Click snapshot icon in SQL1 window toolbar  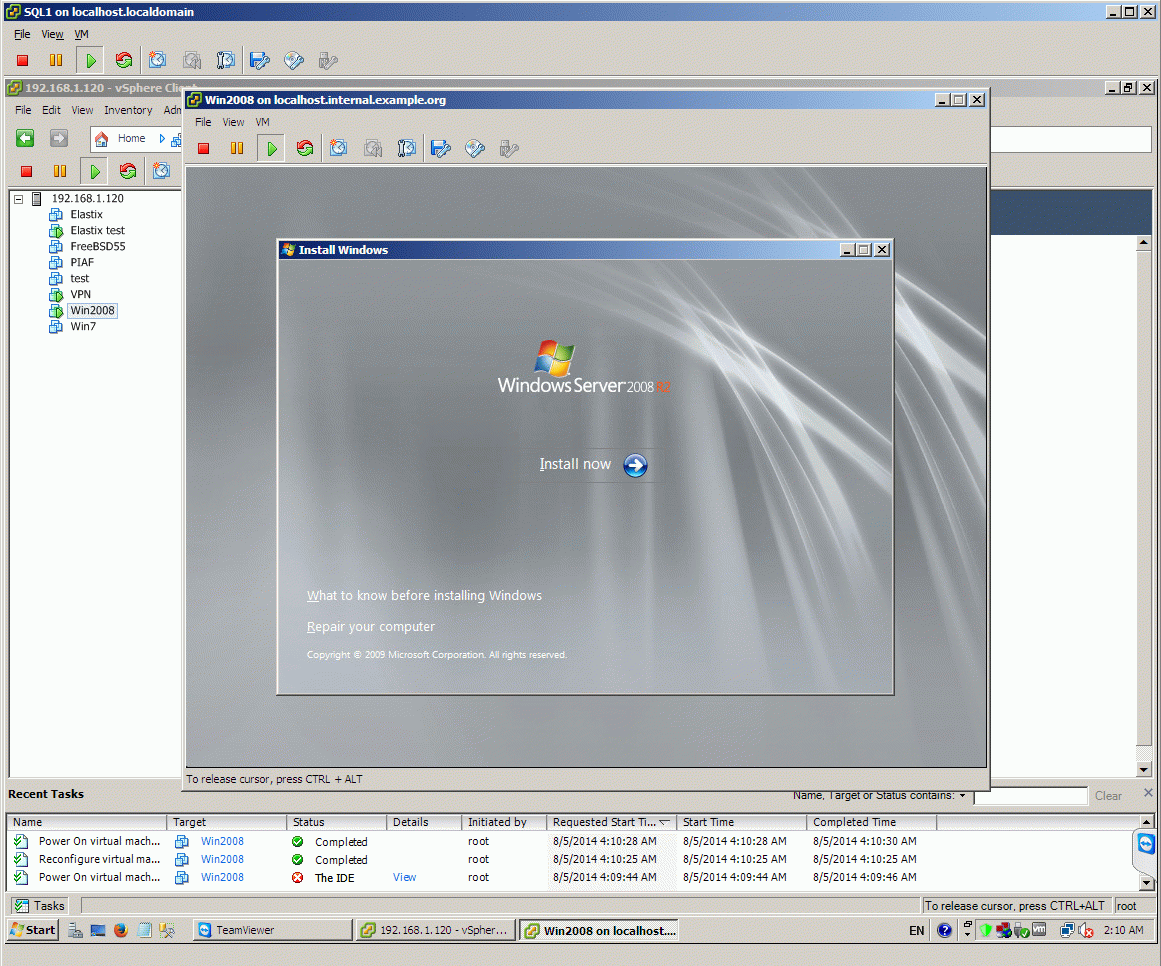click(157, 60)
